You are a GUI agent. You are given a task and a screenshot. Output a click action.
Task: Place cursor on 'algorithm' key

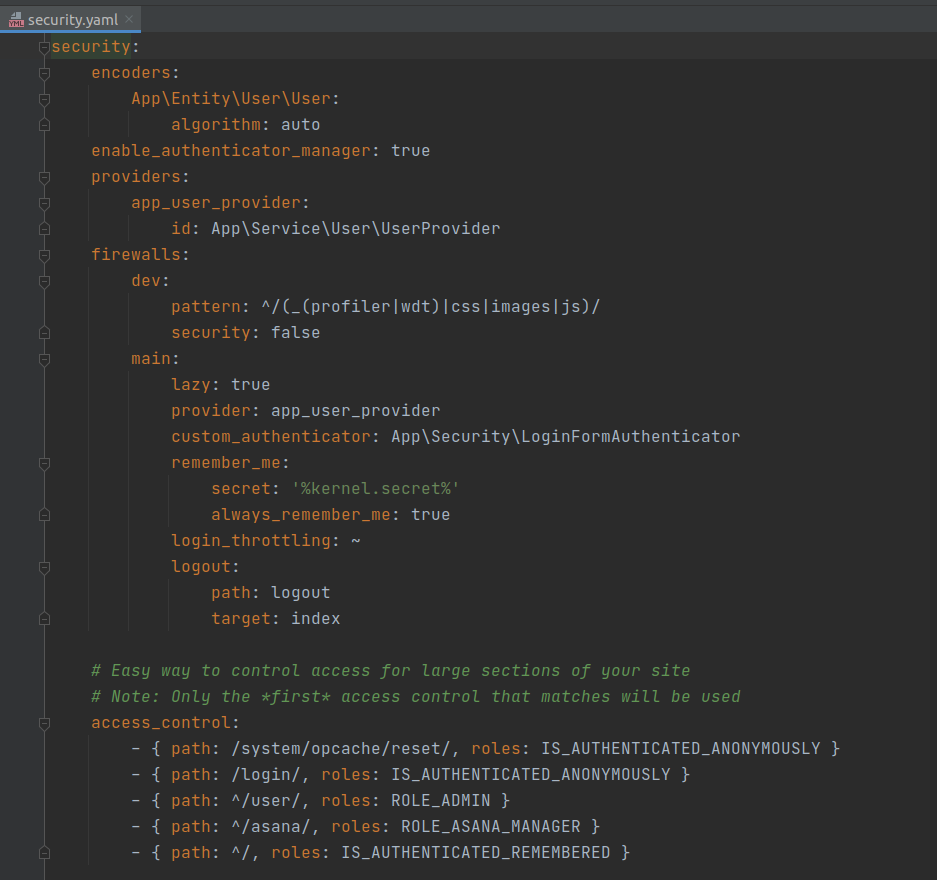tap(216, 125)
